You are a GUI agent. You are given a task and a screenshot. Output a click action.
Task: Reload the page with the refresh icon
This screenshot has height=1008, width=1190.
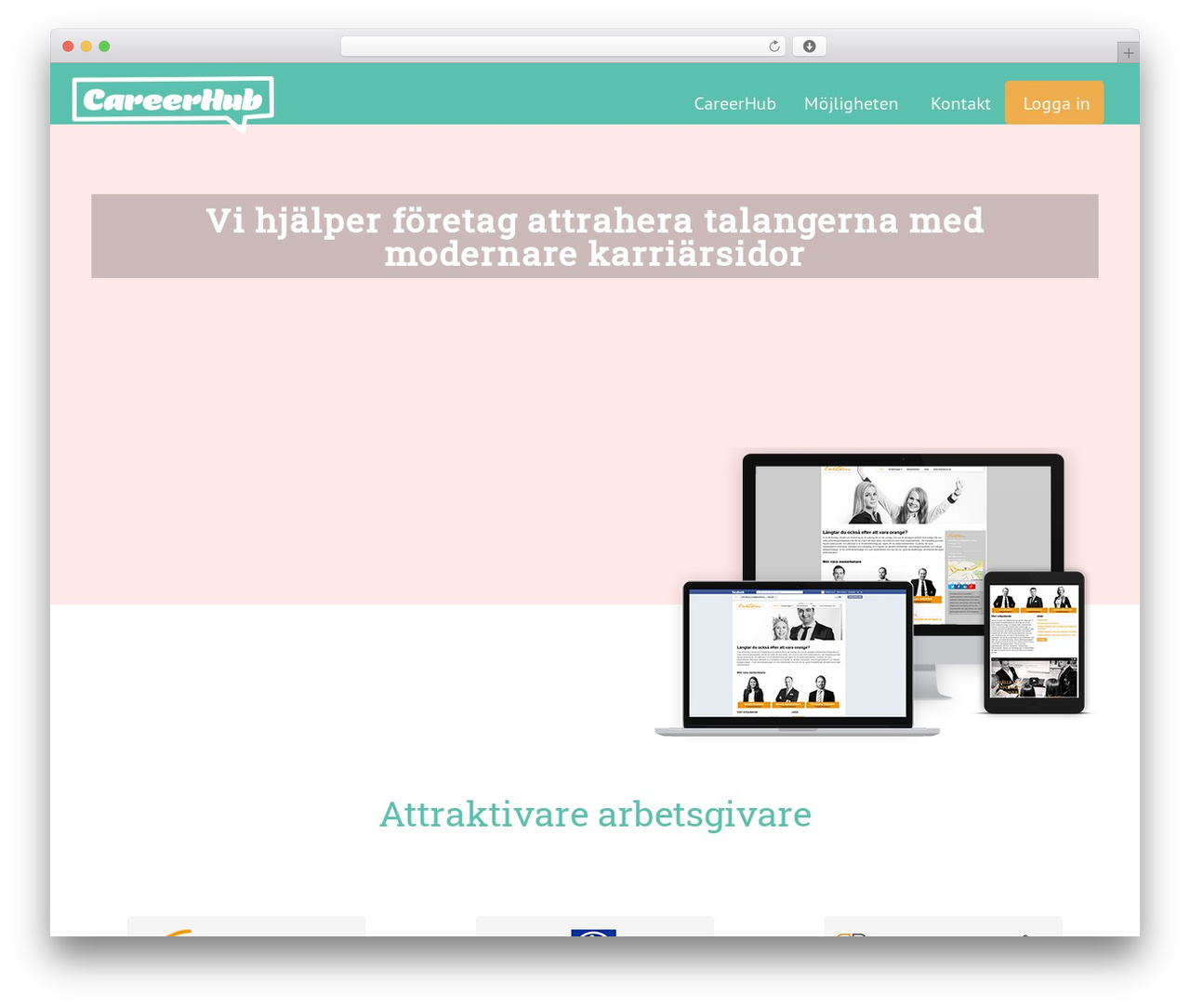(774, 46)
